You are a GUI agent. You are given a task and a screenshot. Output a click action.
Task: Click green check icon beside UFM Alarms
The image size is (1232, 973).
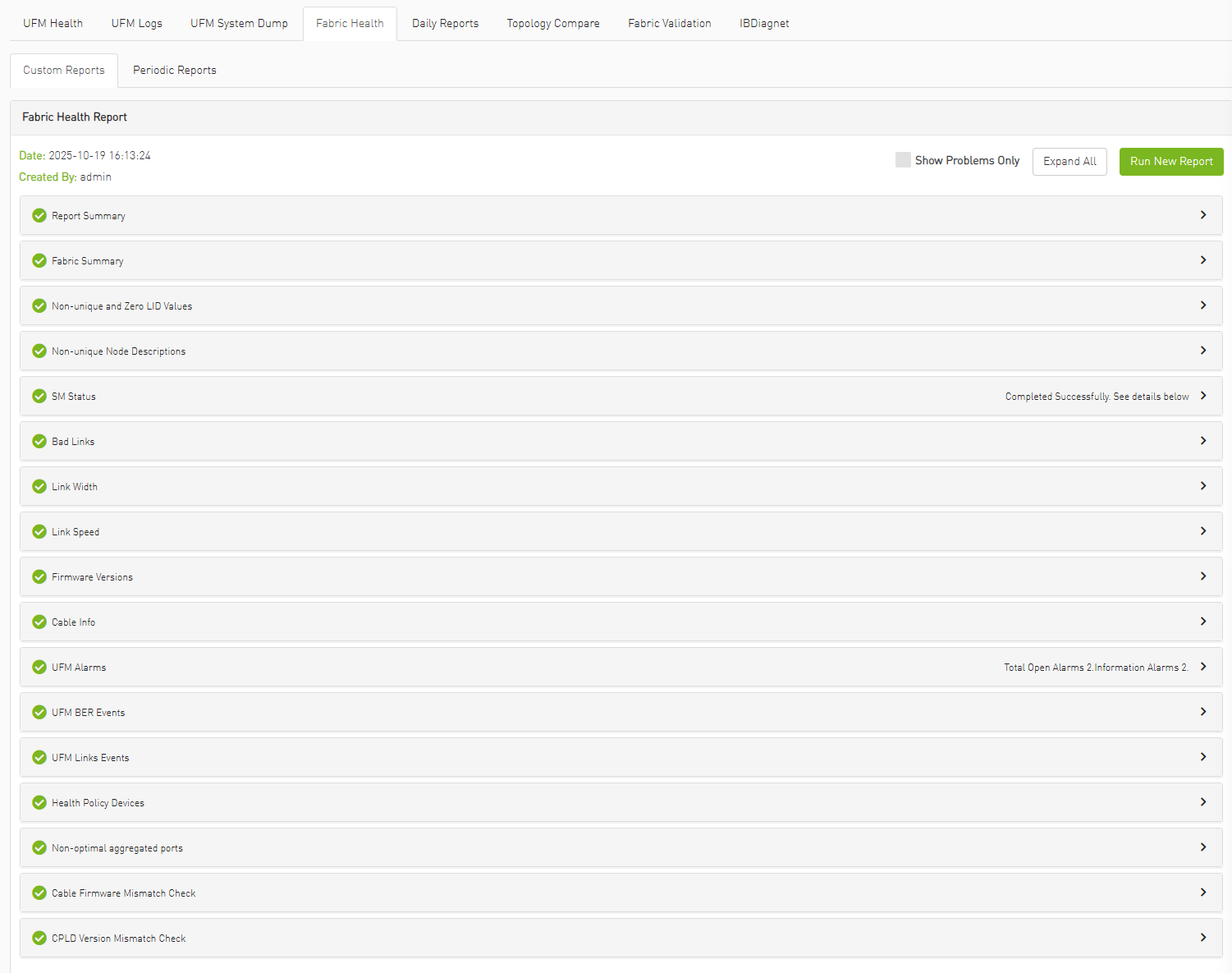tap(39, 667)
